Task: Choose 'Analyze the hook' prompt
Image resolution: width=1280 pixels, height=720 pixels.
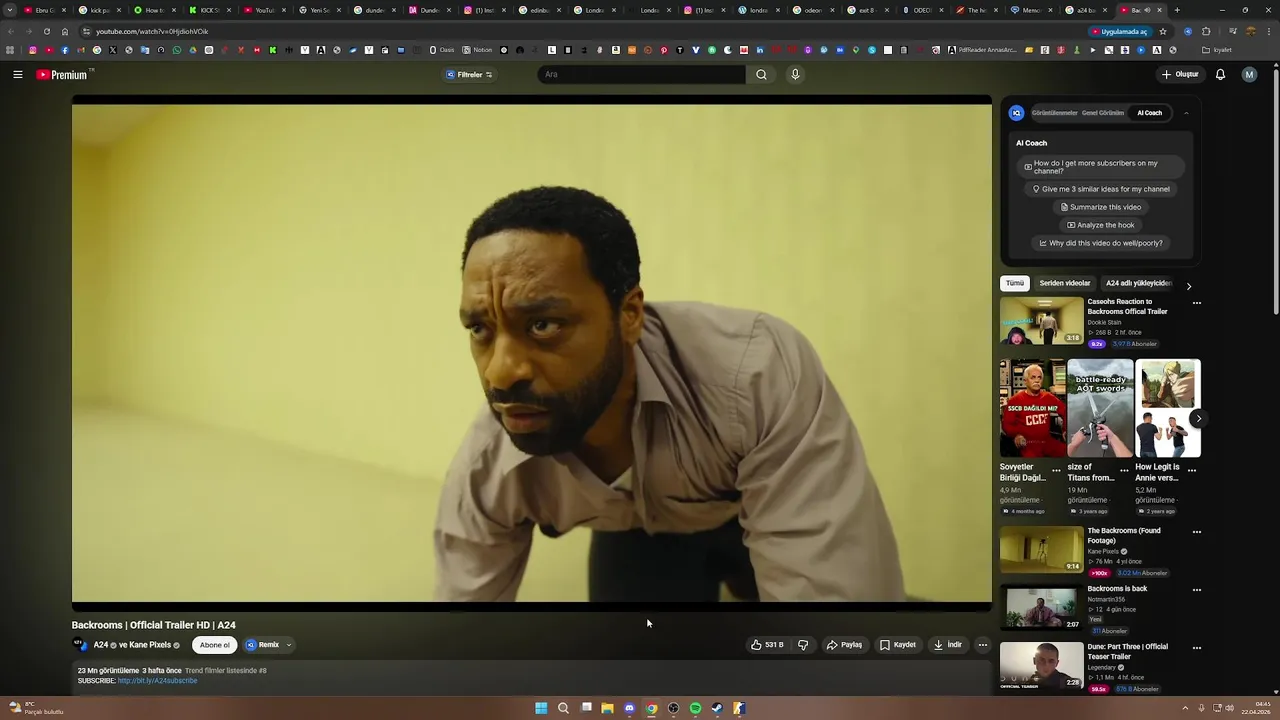Action: click(x=1101, y=225)
